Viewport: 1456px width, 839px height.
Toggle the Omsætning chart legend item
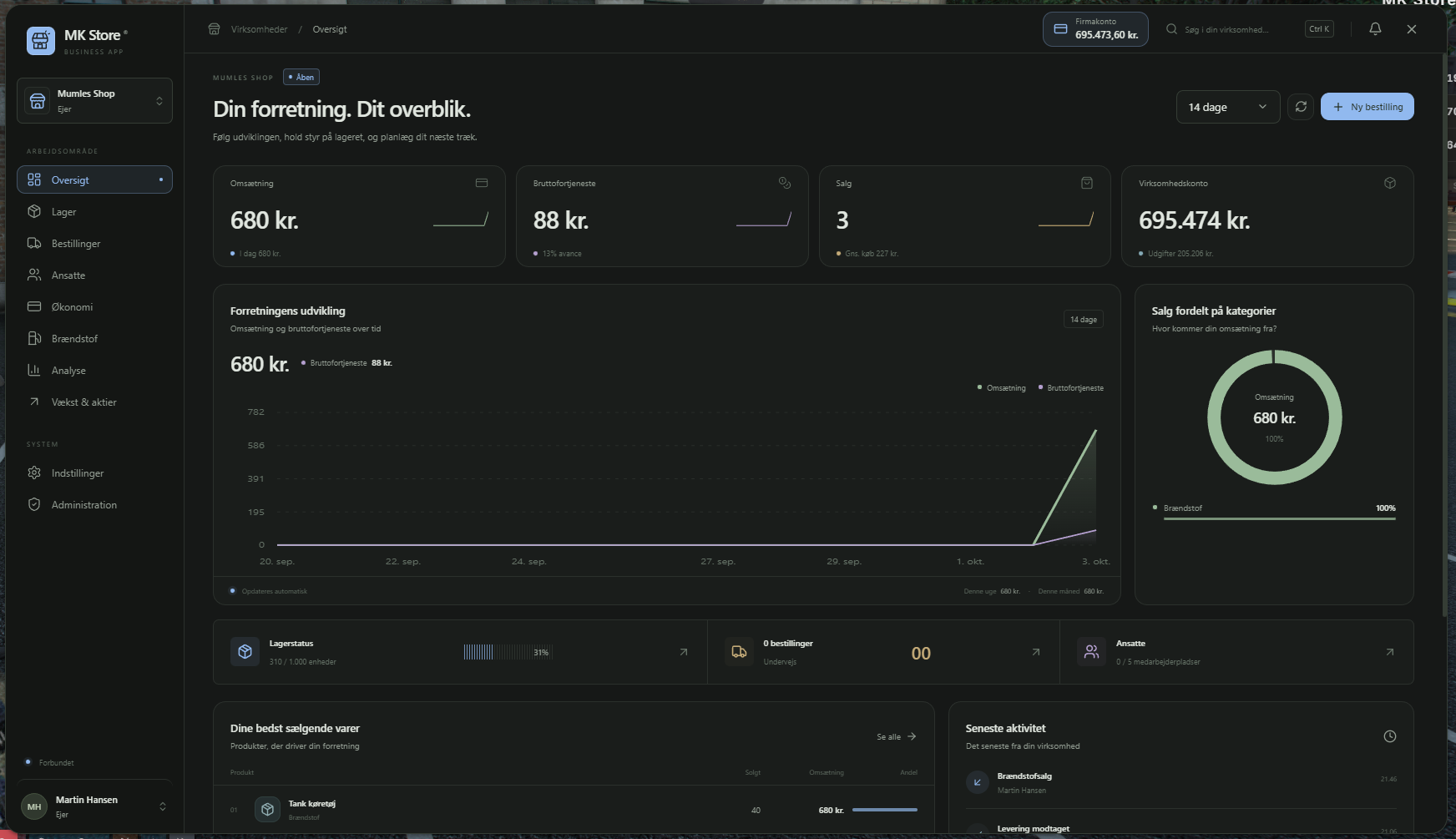(x=1002, y=388)
